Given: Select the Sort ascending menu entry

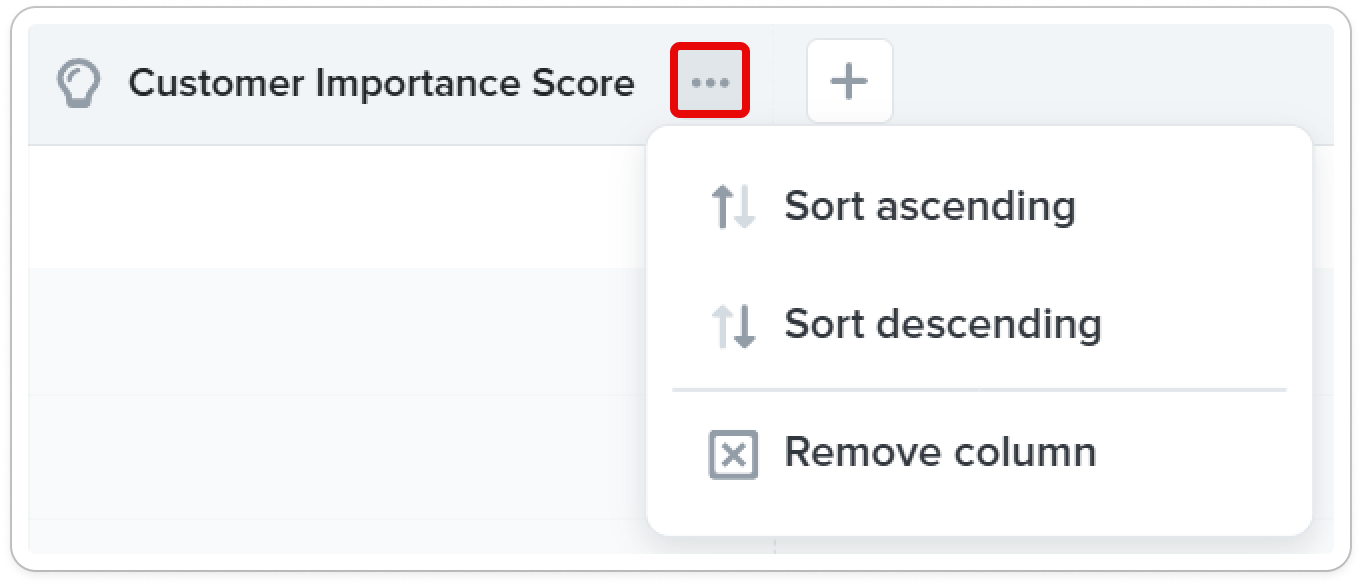Looking at the screenshot, I should (979, 207).
